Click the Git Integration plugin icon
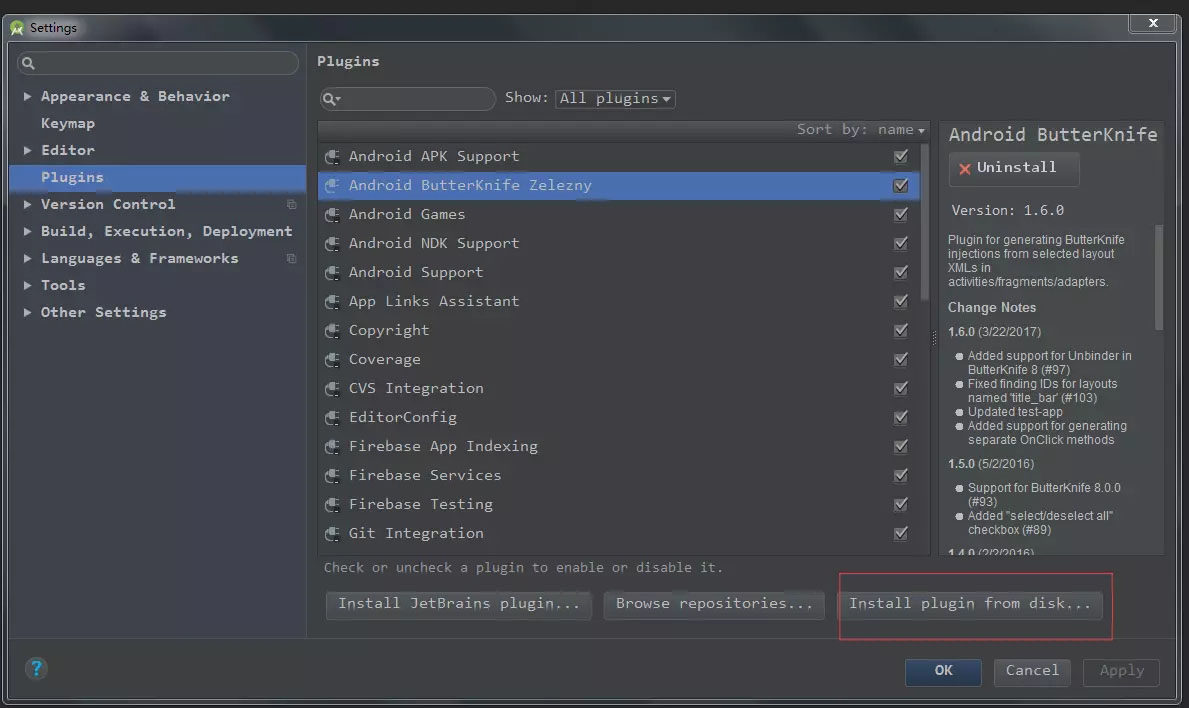 click(x=332, y=534)
